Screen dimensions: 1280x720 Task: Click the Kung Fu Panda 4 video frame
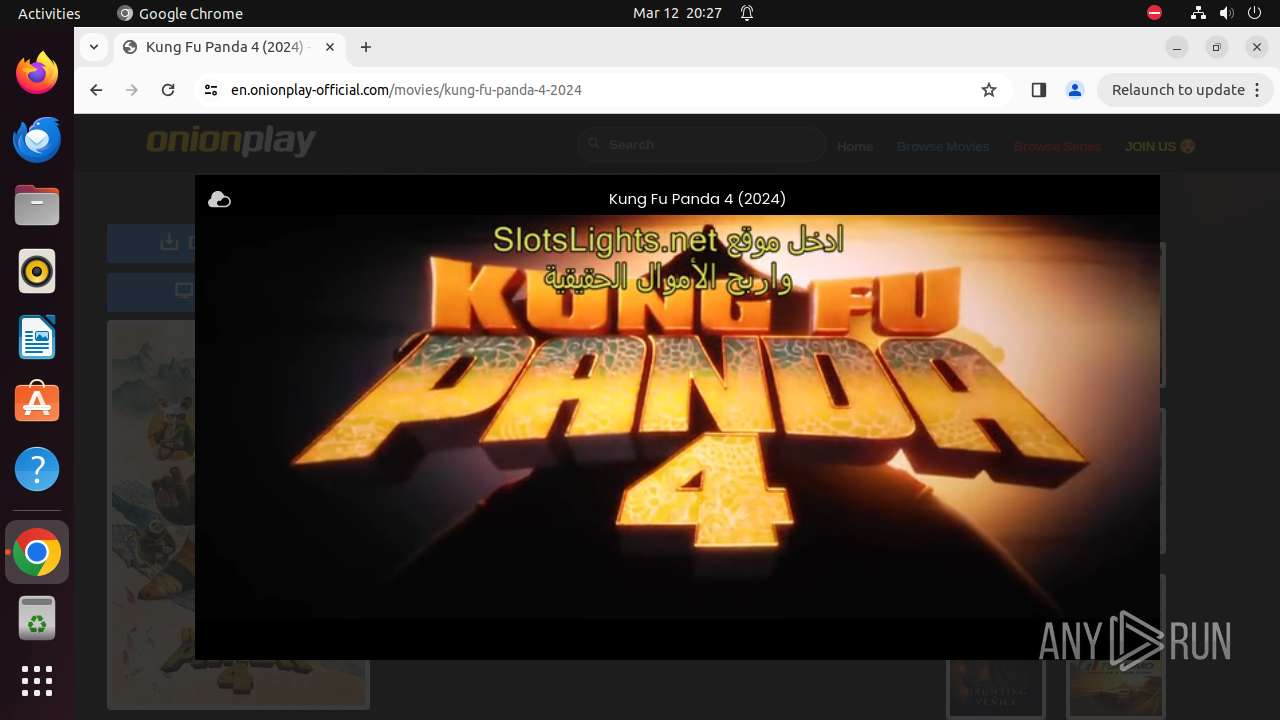click(x=677, y=415)
